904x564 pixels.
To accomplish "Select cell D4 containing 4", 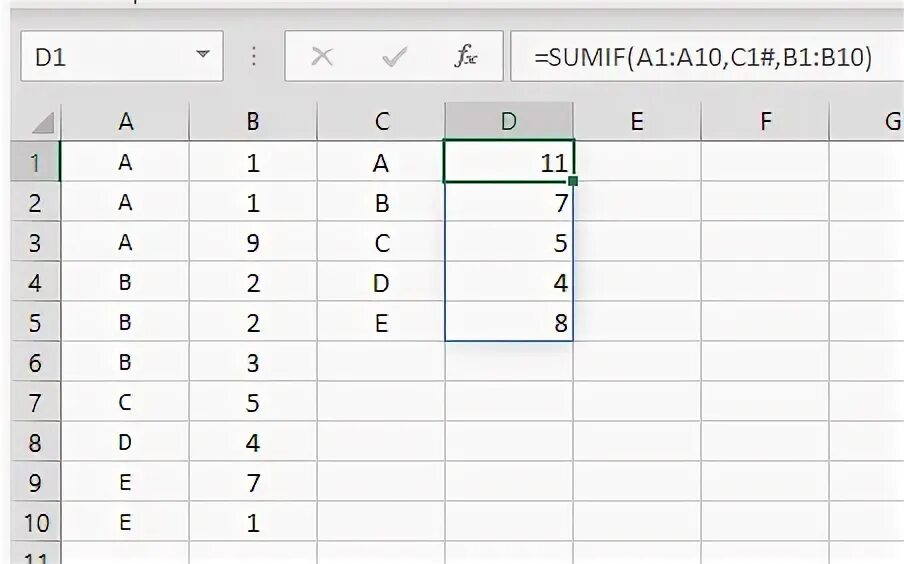I will [509, 282].
